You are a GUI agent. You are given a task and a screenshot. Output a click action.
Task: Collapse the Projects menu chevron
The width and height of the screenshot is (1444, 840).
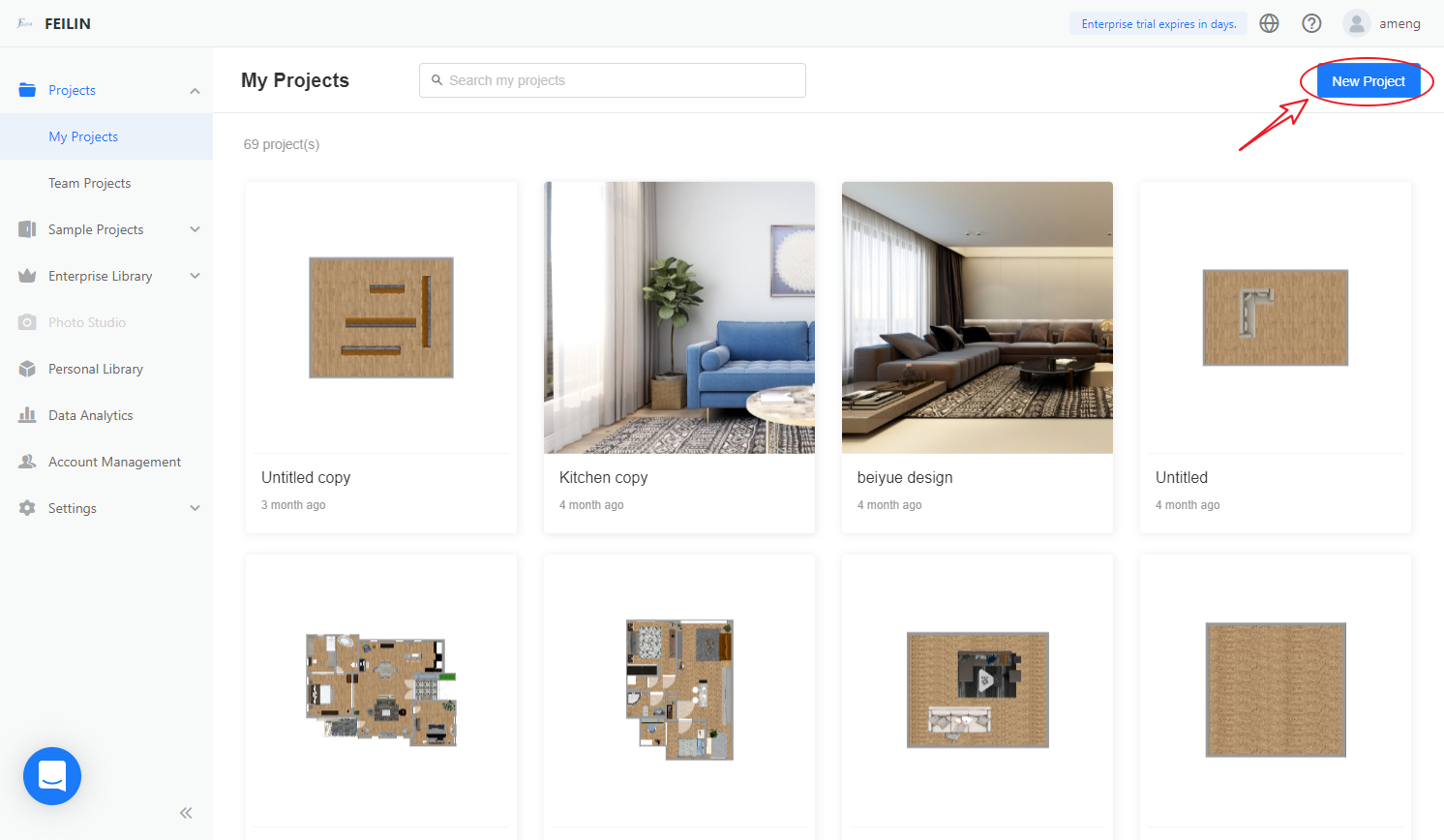point(195,91)
